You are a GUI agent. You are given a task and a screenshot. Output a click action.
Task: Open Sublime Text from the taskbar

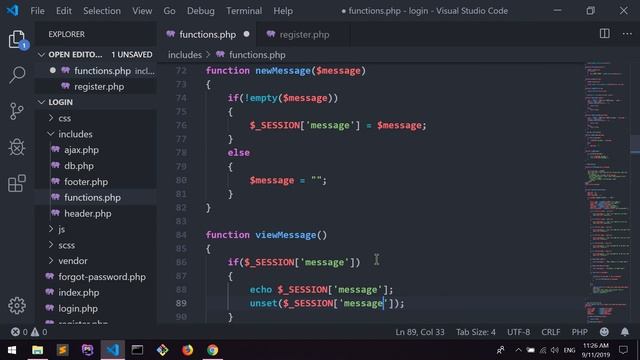click(x=62, y=350)
